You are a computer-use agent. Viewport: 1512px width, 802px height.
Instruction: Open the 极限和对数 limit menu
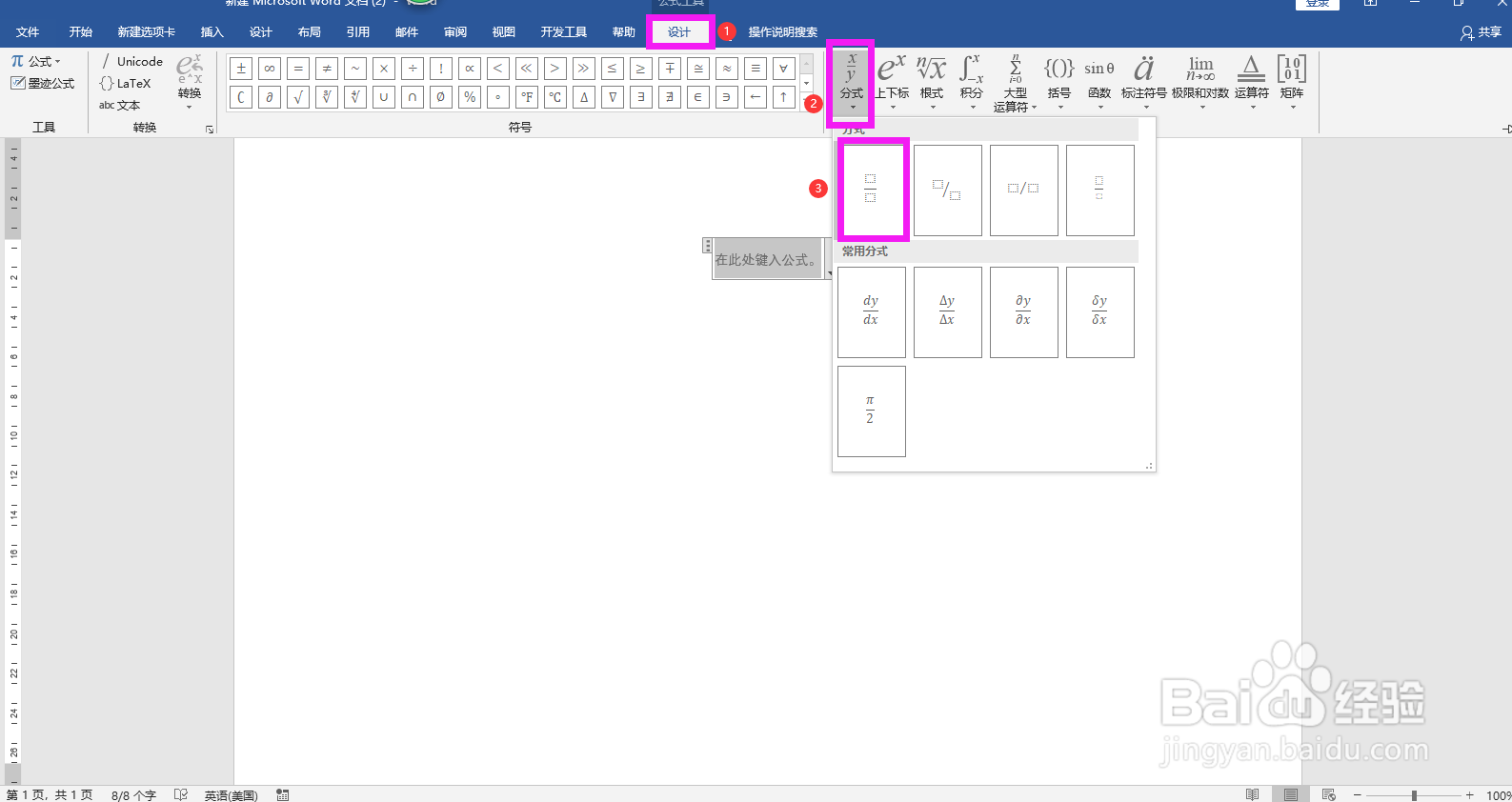(x=1200, y=81)
